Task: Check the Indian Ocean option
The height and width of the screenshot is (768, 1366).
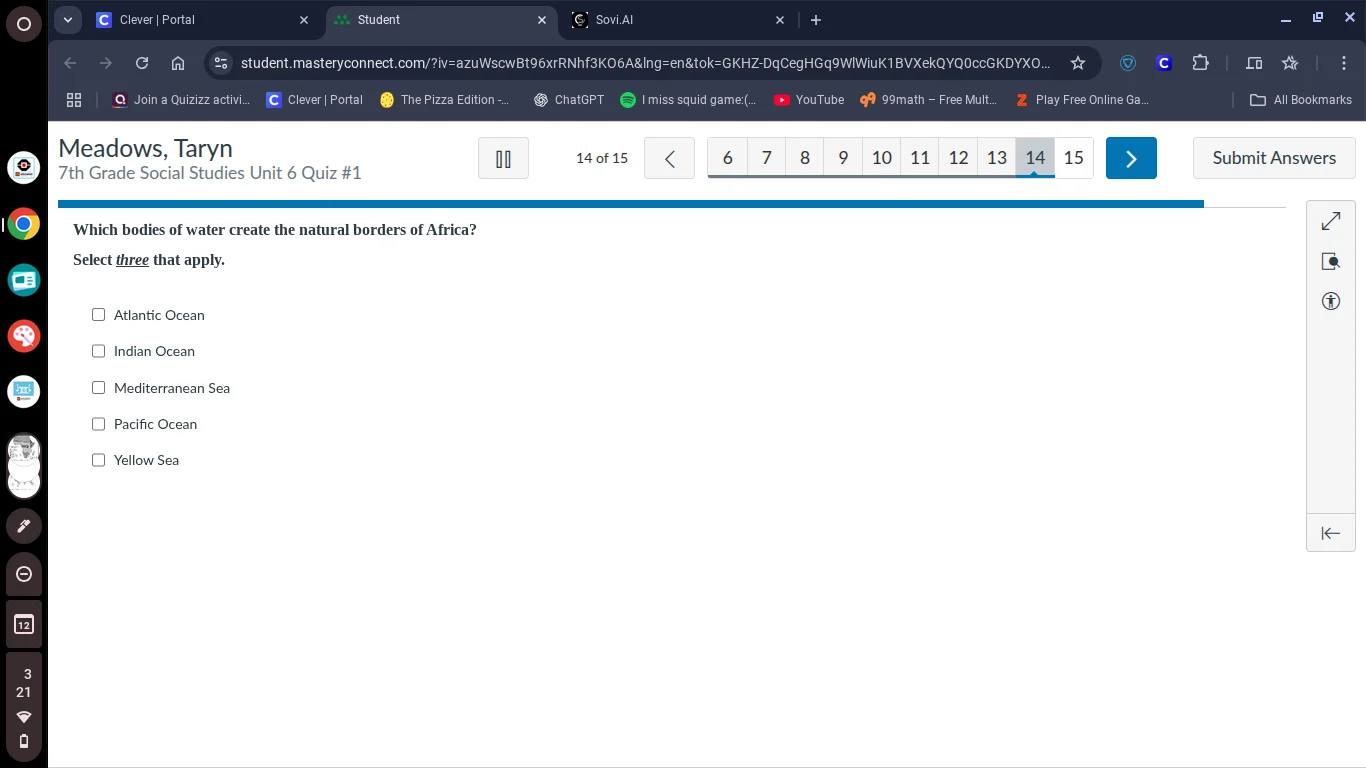Action: pos(98,351)
